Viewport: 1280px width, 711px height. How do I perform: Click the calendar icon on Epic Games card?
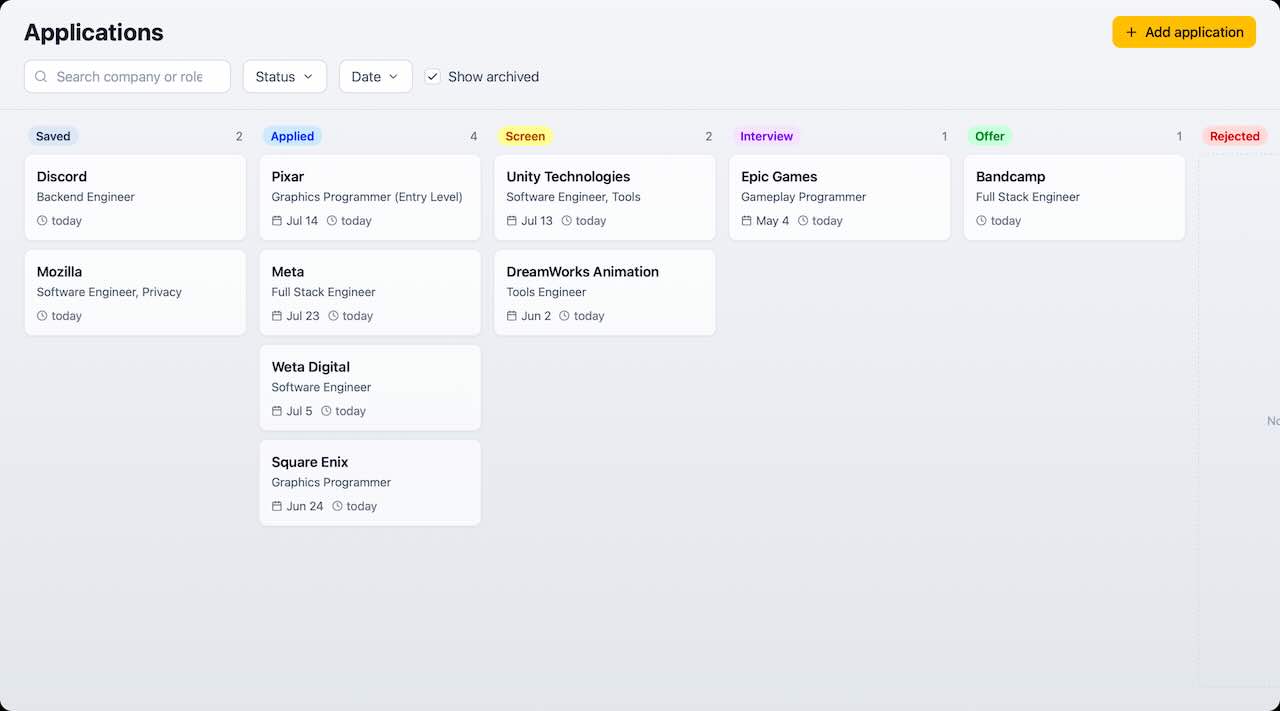[747, 221]
